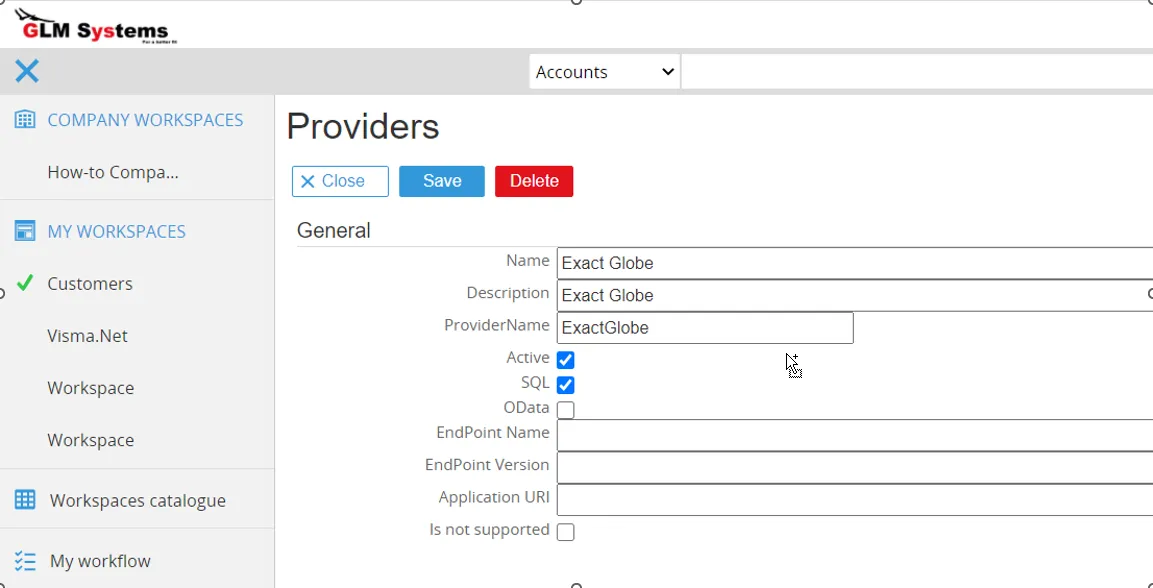1153x588 pixels.
Task: Check the Is not supported box
Action: tap(565, 531)
